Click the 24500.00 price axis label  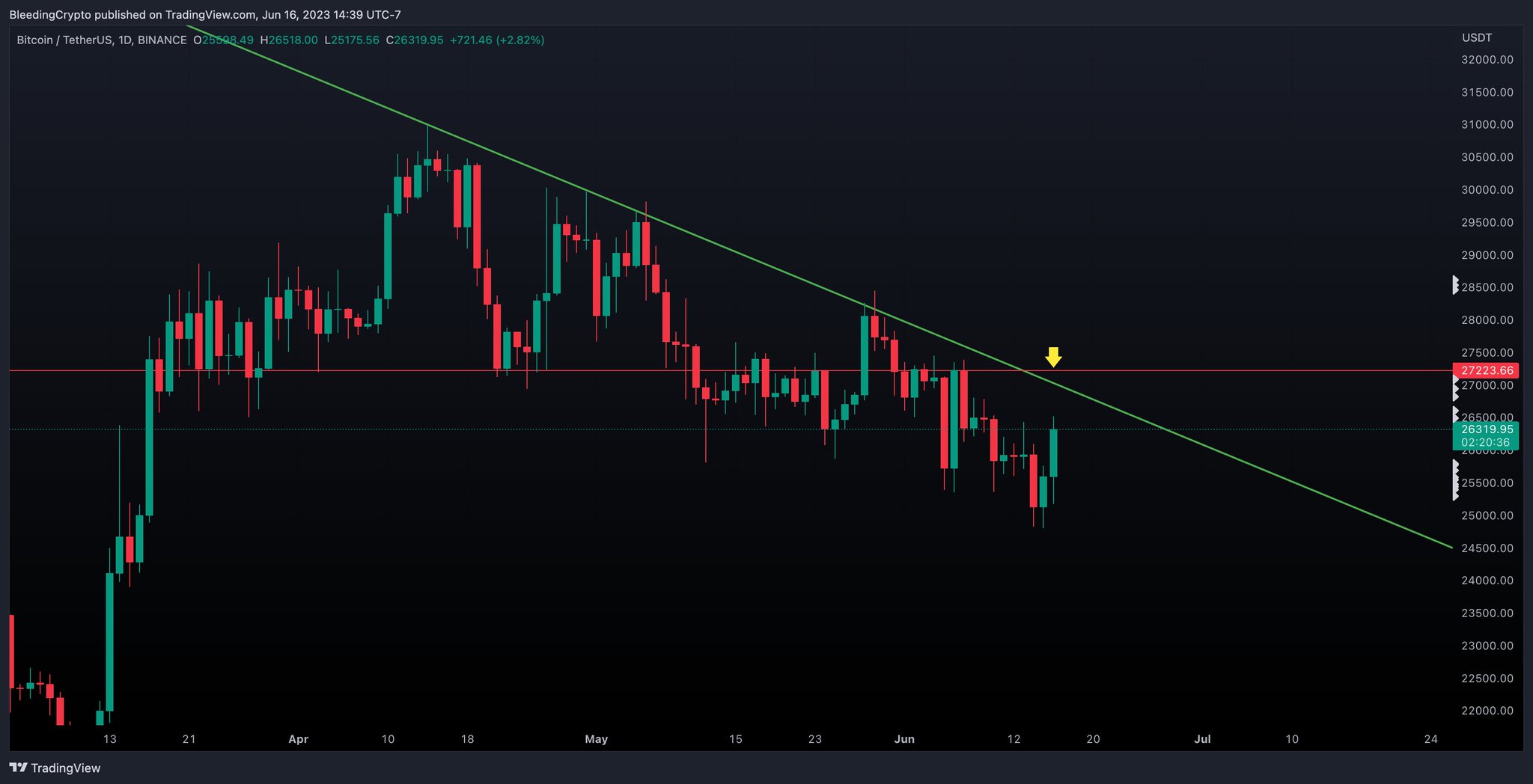point(1487,548)
